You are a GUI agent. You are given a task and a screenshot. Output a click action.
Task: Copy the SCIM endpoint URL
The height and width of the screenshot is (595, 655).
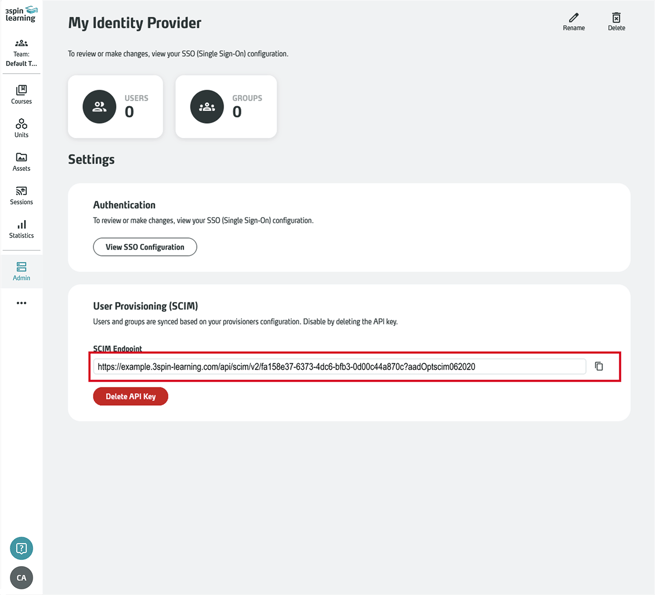pos(599,366)
